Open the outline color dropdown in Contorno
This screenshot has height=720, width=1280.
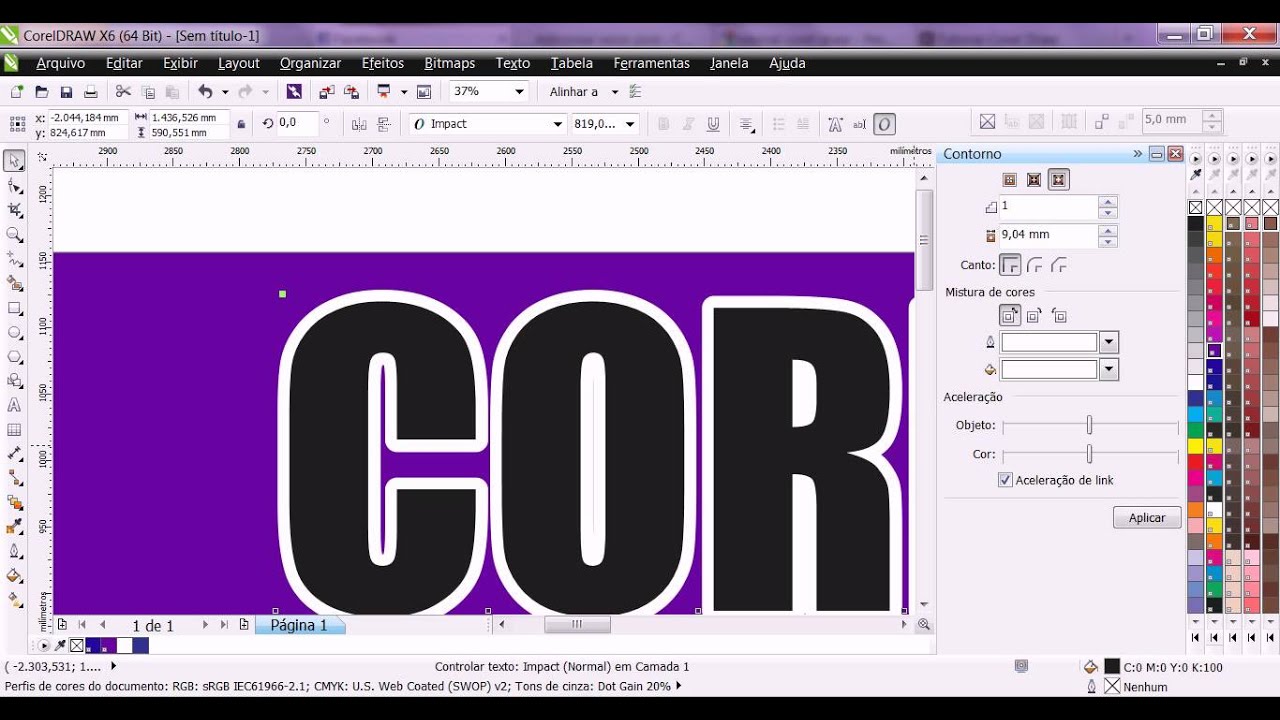[1108, 342]
